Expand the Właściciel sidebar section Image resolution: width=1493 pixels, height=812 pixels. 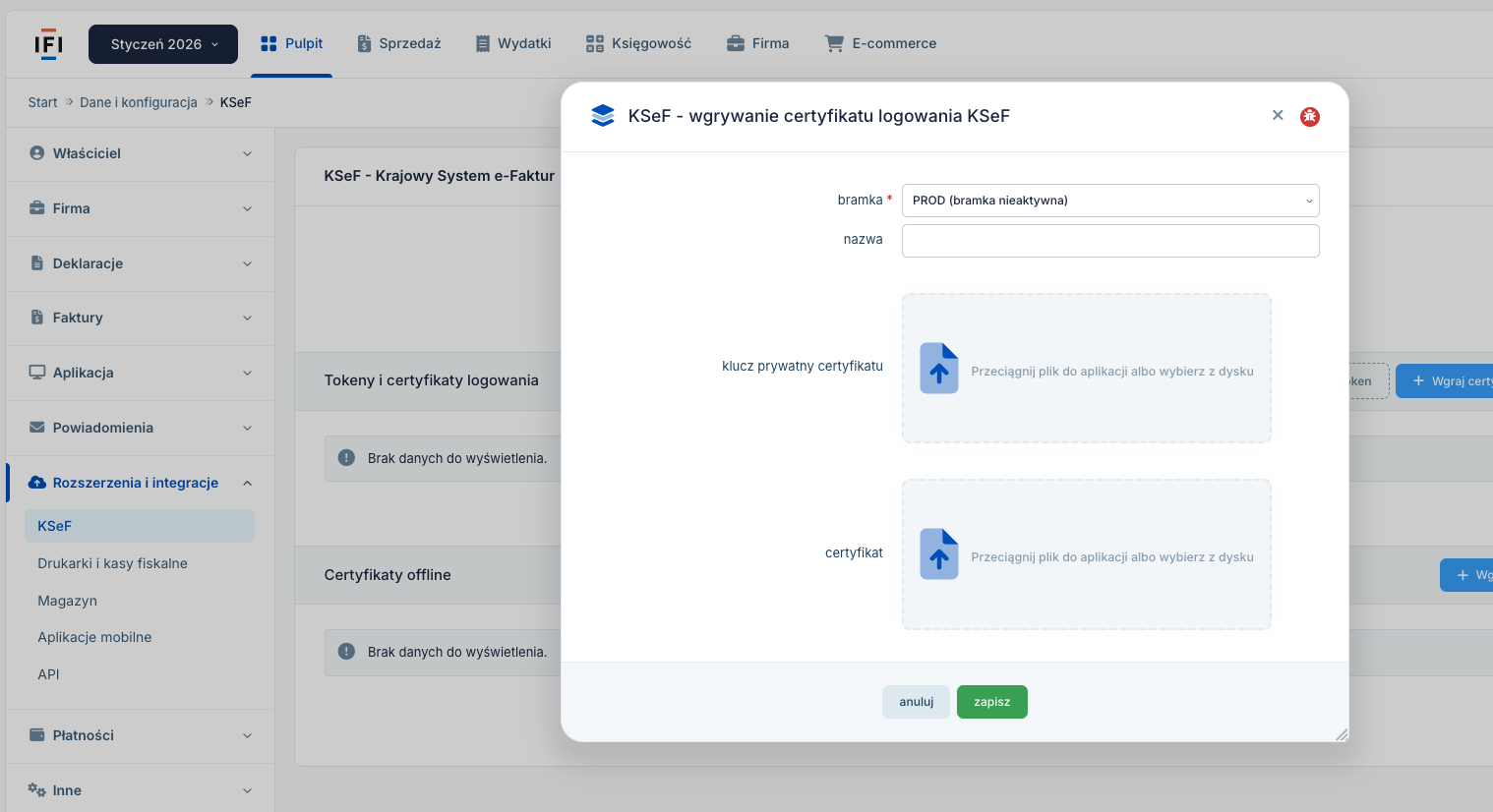coord(140,153)
